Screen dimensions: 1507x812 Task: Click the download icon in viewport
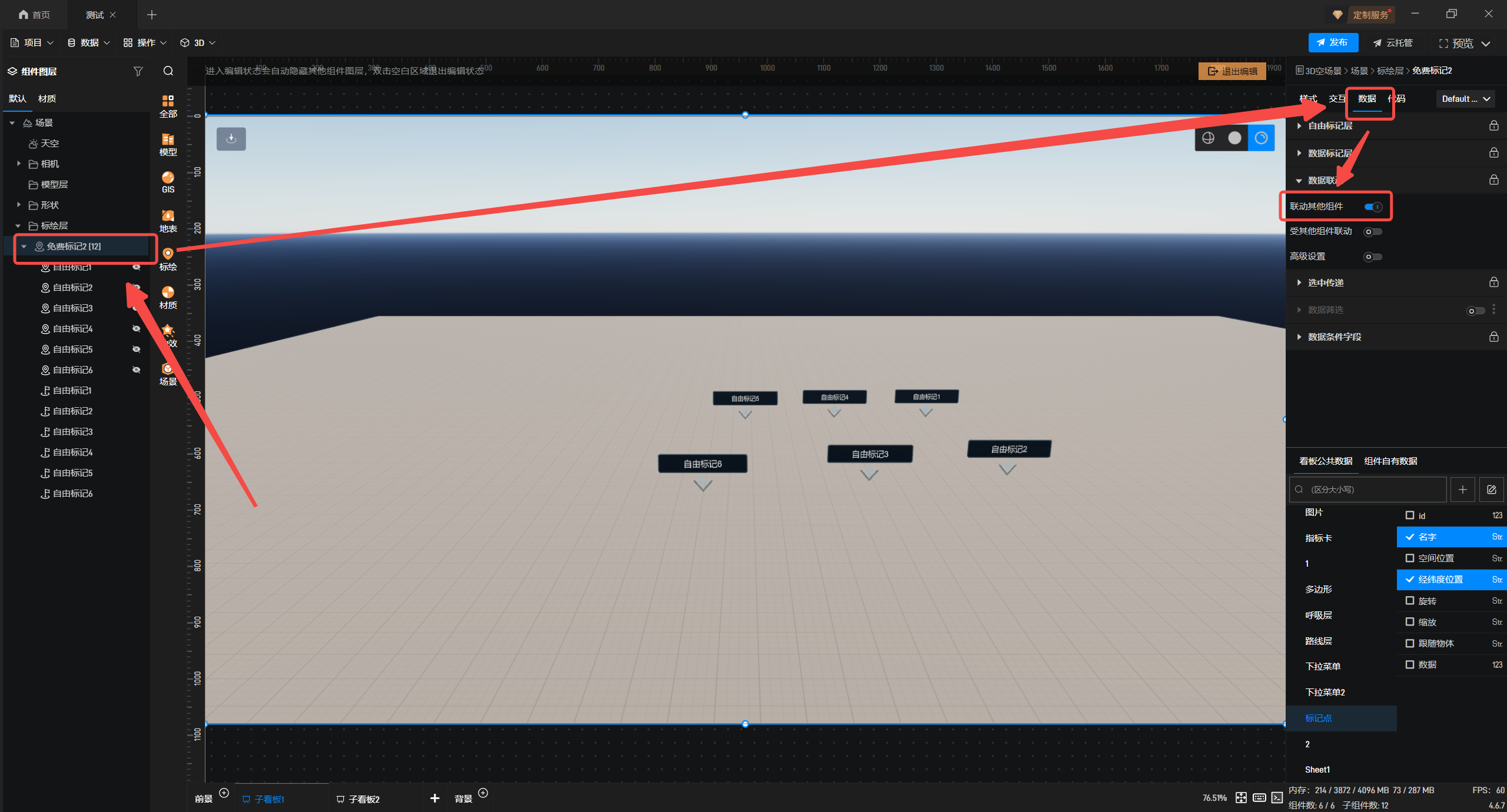pos(231,139)
